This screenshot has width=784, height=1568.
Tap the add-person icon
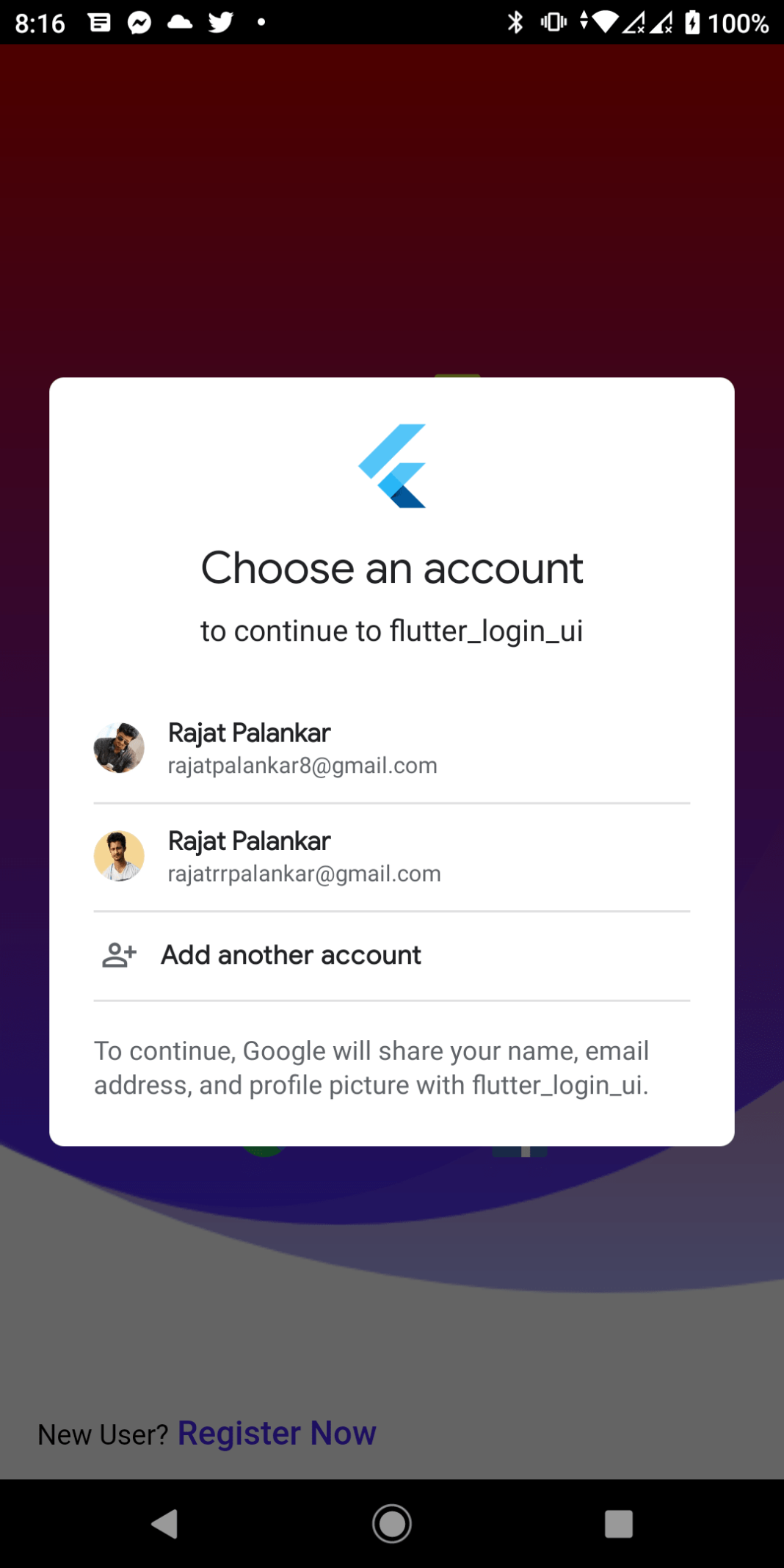click(x=120, y=955)
